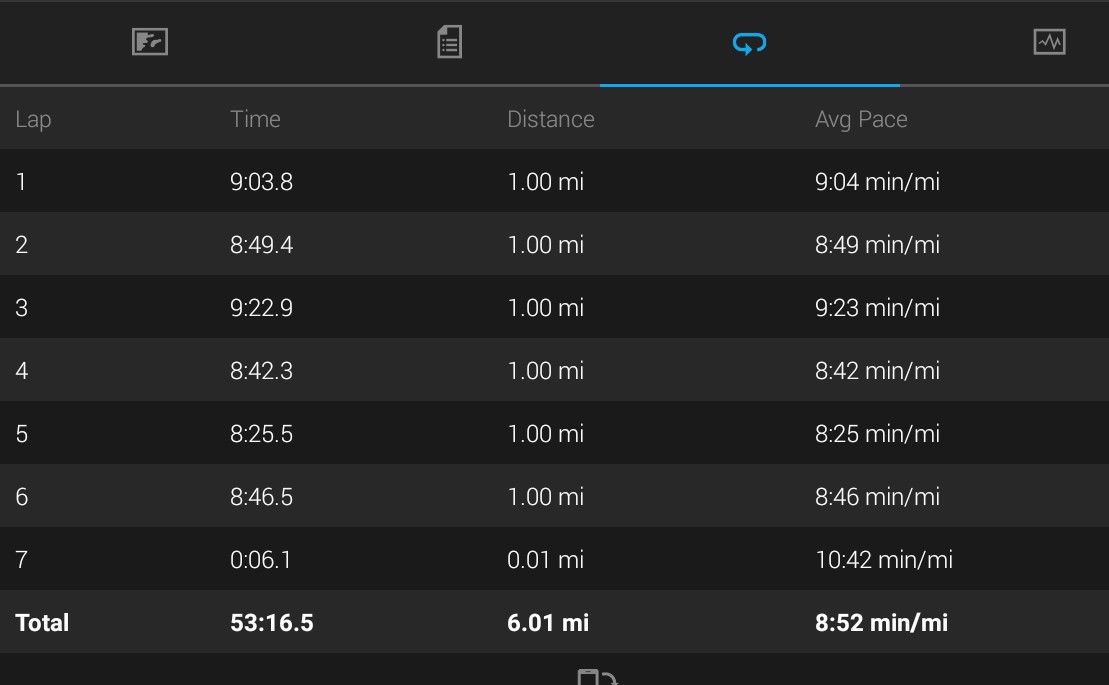Screen dimensions: 1109x685
Task: Select the Distance column header
Action: [x=551, y=119]
